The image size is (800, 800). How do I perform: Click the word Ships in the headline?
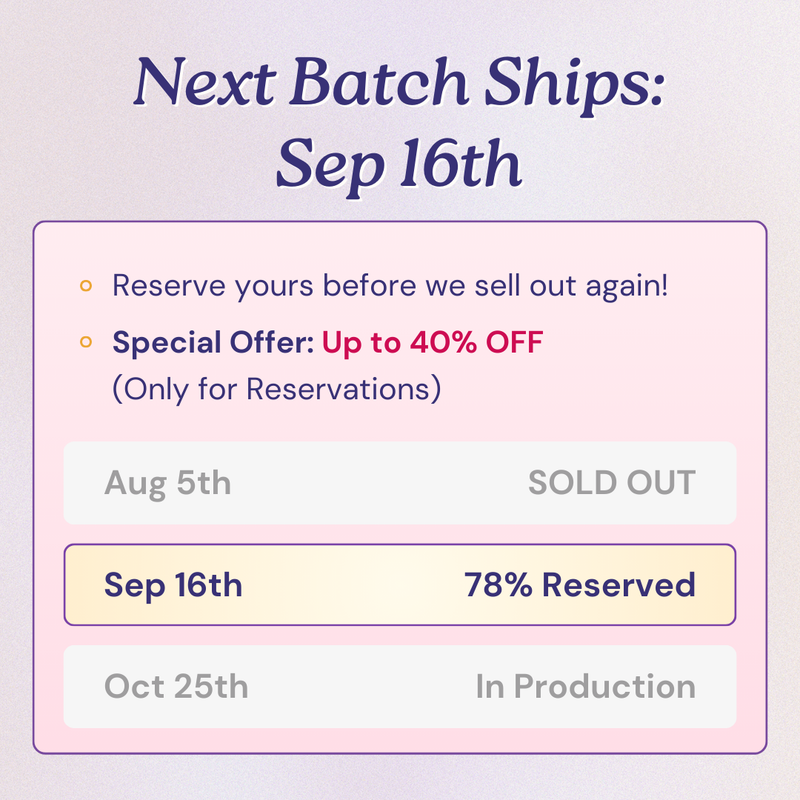[x=575, y=84]
